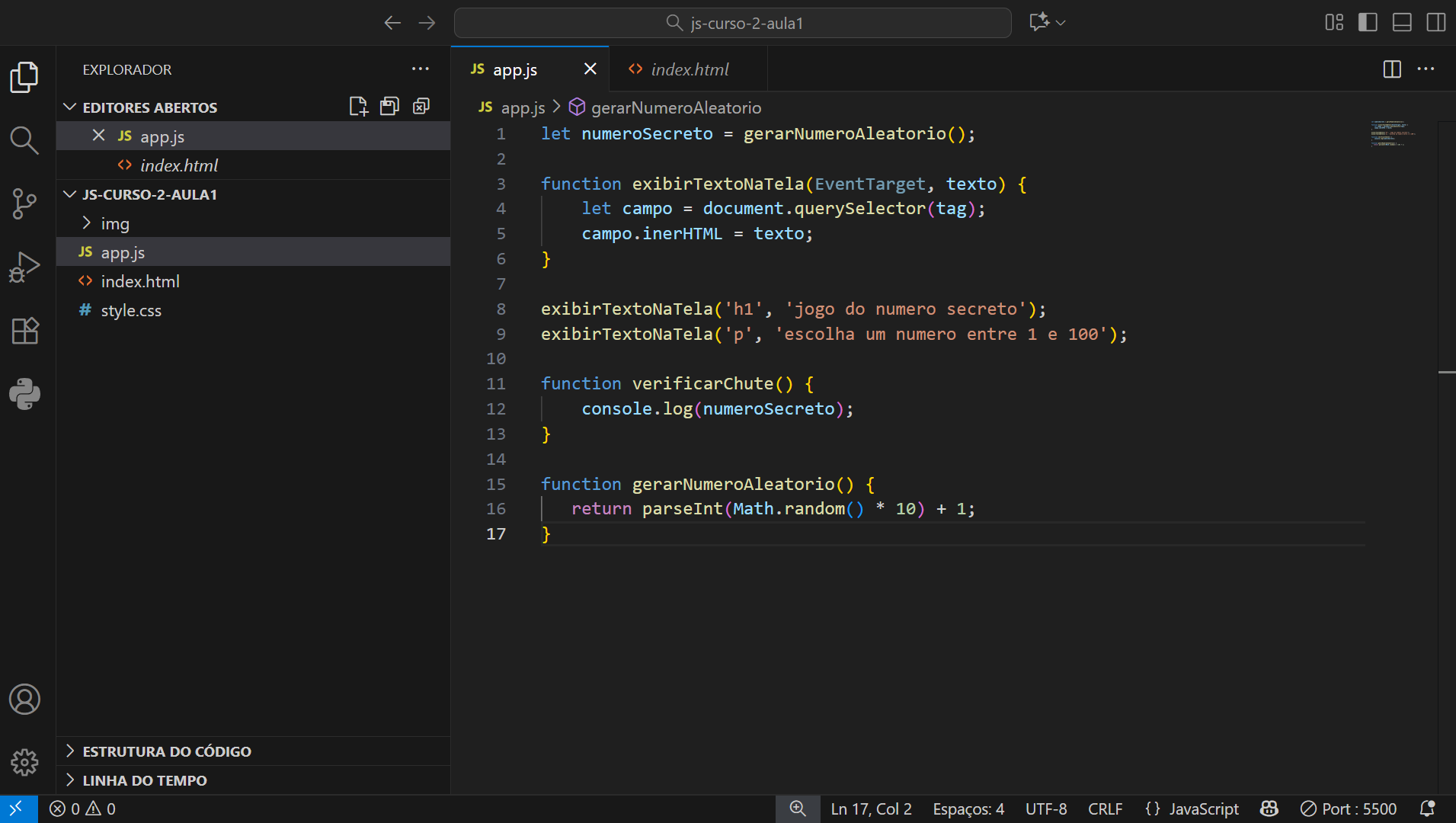The image size is (1456, 823).
Task: Open the Extensions view
Action: (x=24, y=331)
